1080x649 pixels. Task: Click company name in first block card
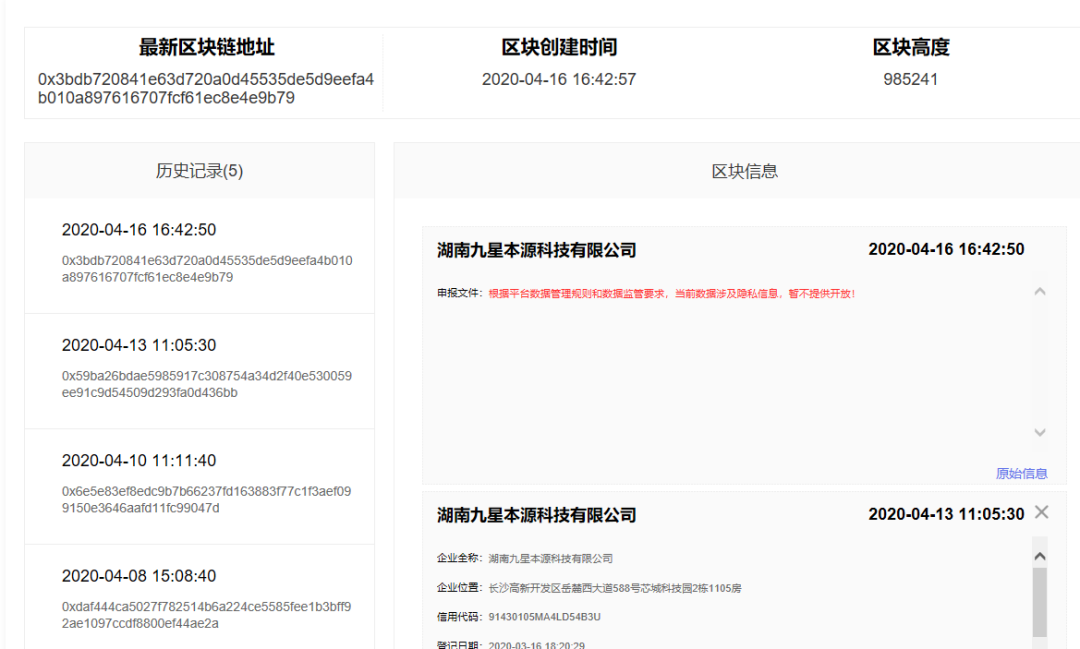537,250
